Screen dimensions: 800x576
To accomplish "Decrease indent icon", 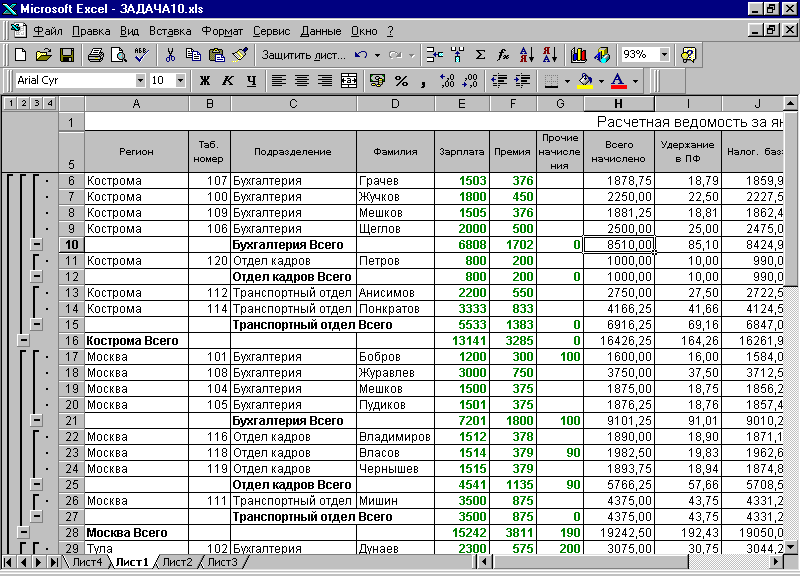I will (499, 81).
